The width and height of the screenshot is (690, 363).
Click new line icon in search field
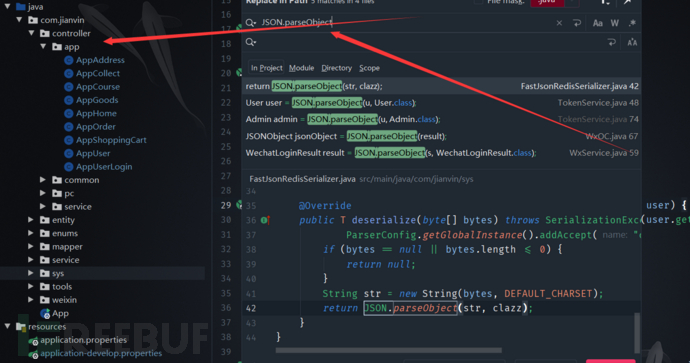click(x=576, y=23)
